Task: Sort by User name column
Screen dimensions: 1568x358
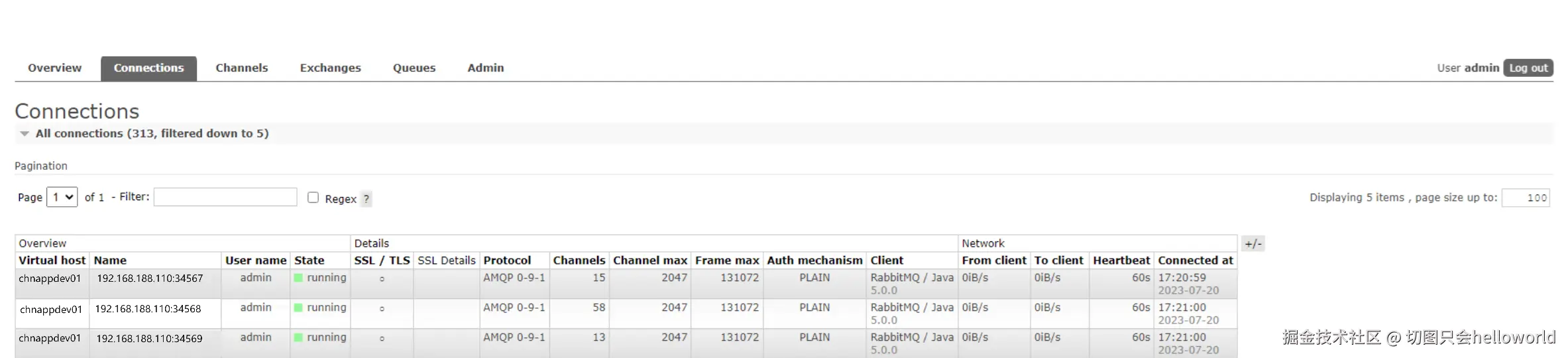Action: click(x=256, y=261)
